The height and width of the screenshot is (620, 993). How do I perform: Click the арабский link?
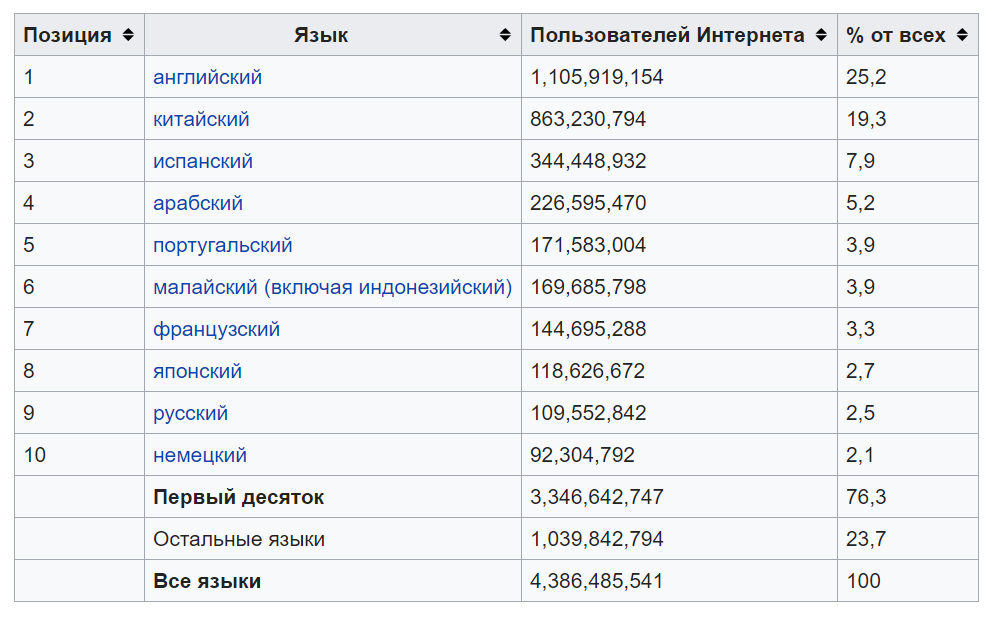coord(198,203)
